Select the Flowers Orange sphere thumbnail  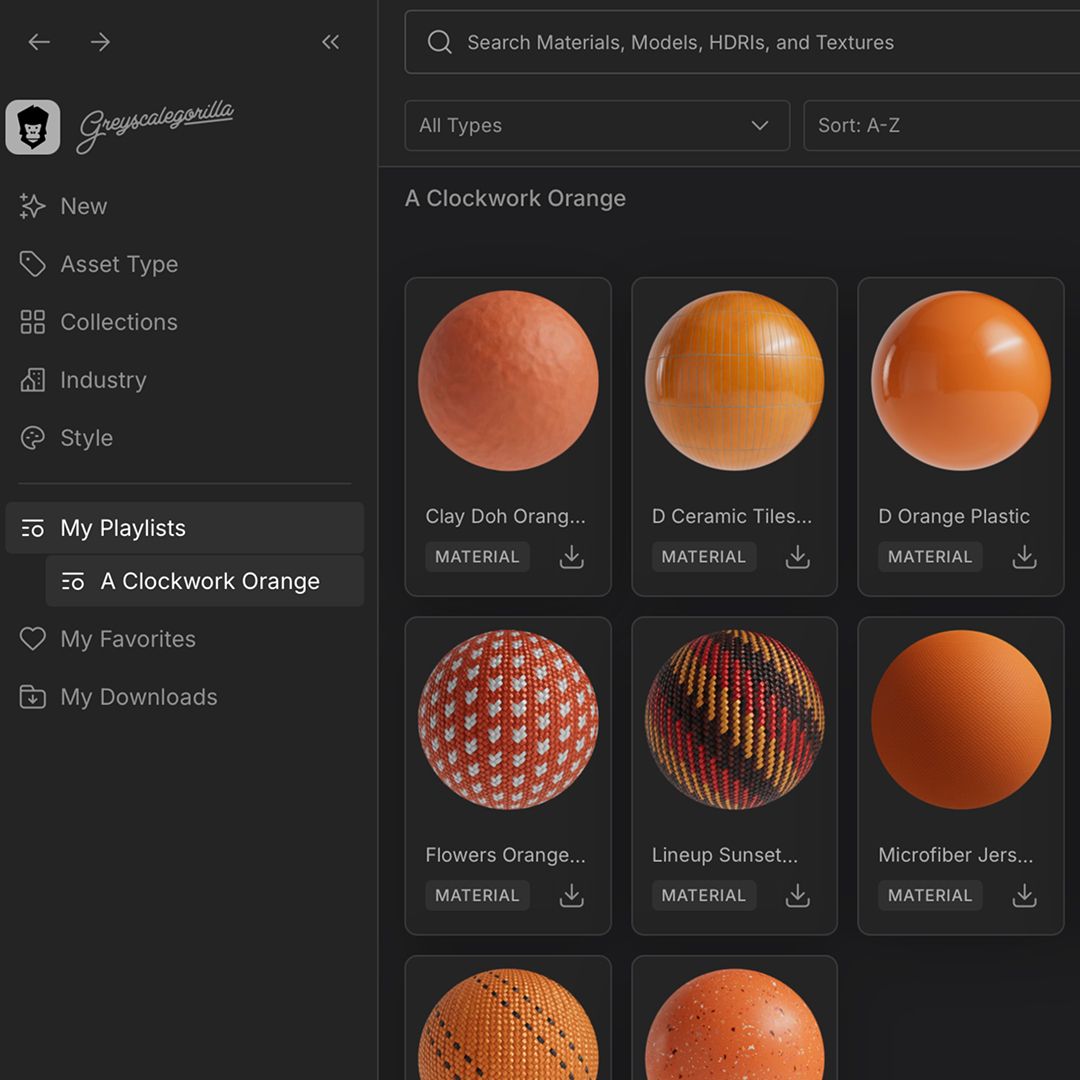click(508, 719)
